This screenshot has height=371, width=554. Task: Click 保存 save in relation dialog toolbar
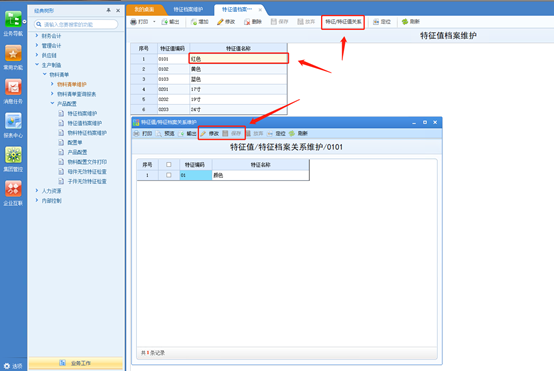(232, 134)
